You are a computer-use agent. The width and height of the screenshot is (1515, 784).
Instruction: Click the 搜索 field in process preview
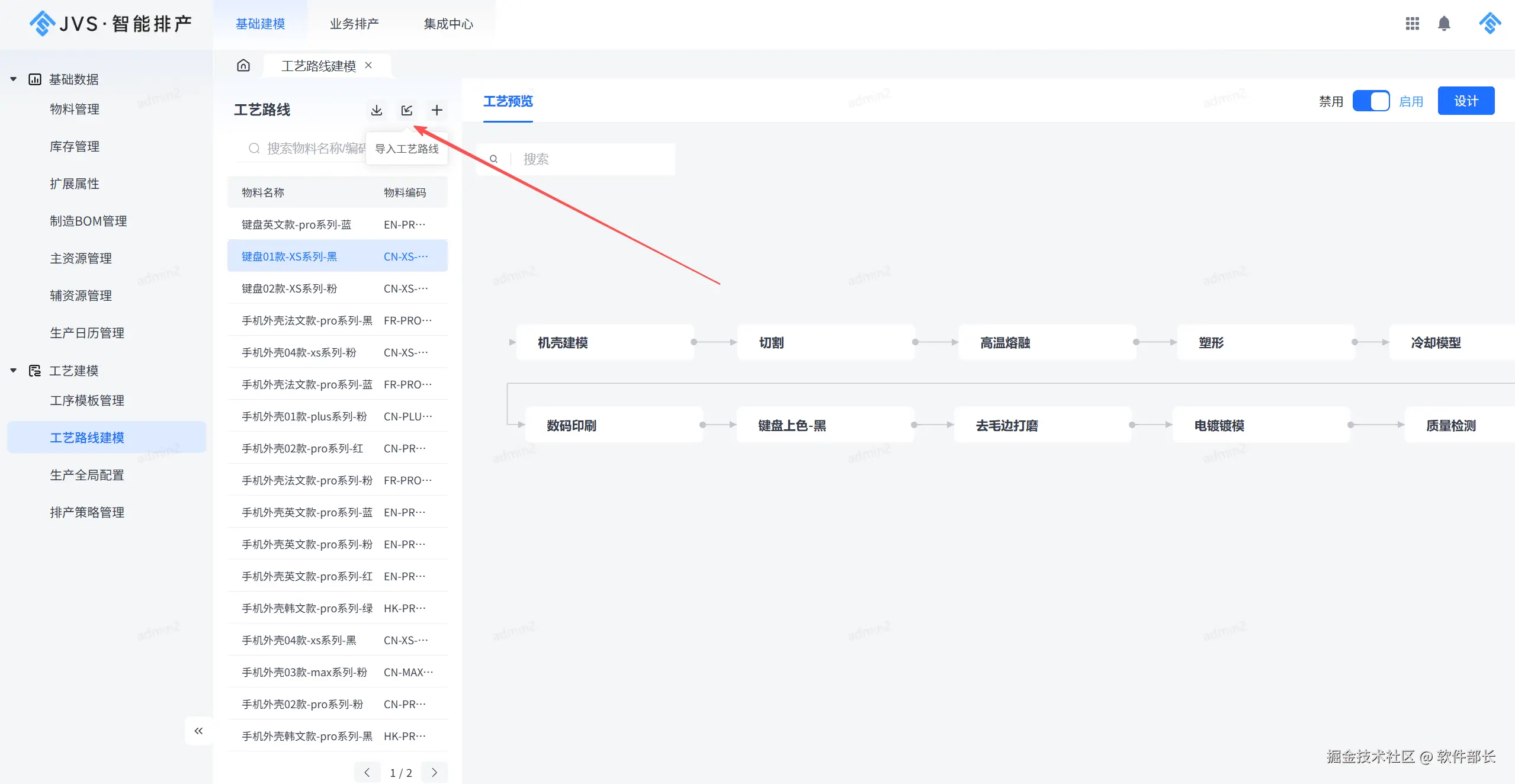coord(592,159)
